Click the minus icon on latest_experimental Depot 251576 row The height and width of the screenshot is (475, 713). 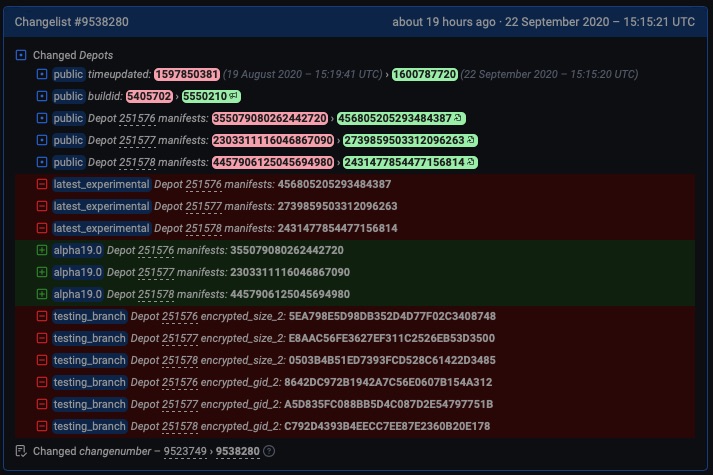(x=41, y=184)
